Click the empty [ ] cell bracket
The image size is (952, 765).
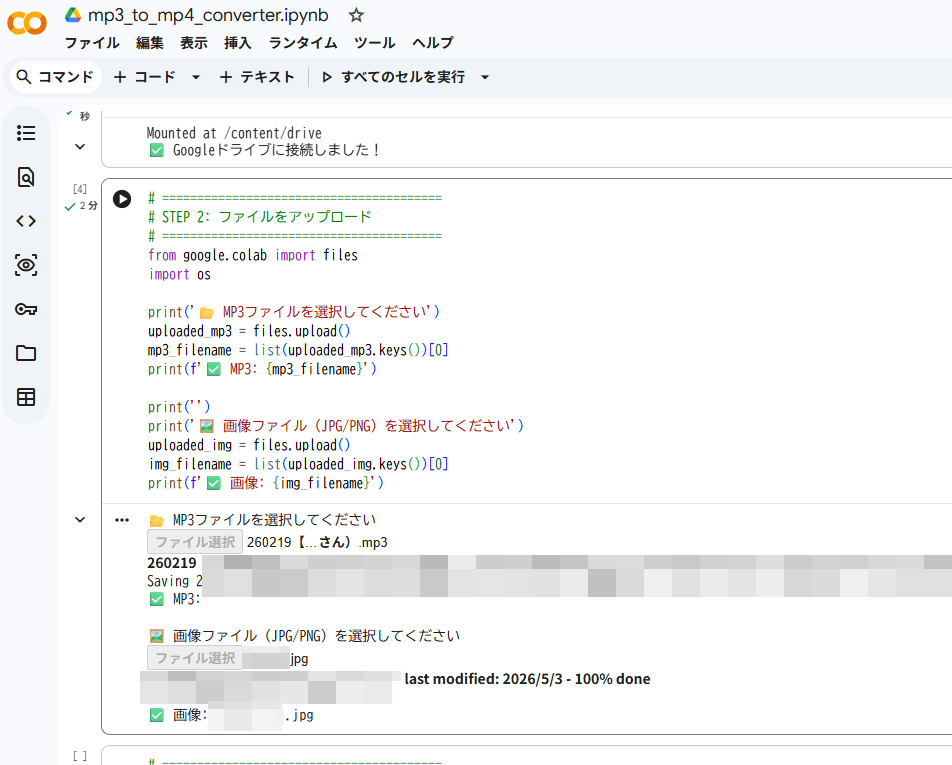click(80, 756)
